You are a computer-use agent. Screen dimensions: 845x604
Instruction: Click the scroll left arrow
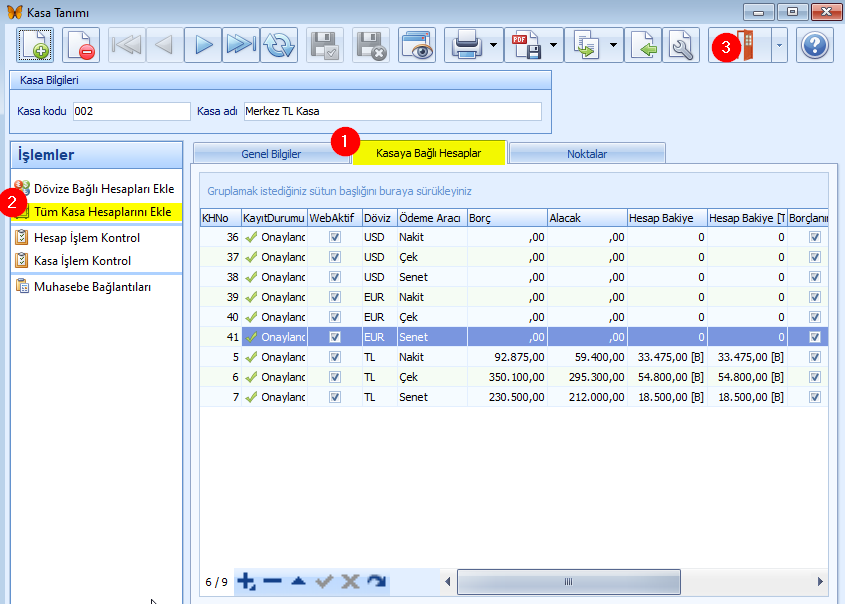click(448, 582)
